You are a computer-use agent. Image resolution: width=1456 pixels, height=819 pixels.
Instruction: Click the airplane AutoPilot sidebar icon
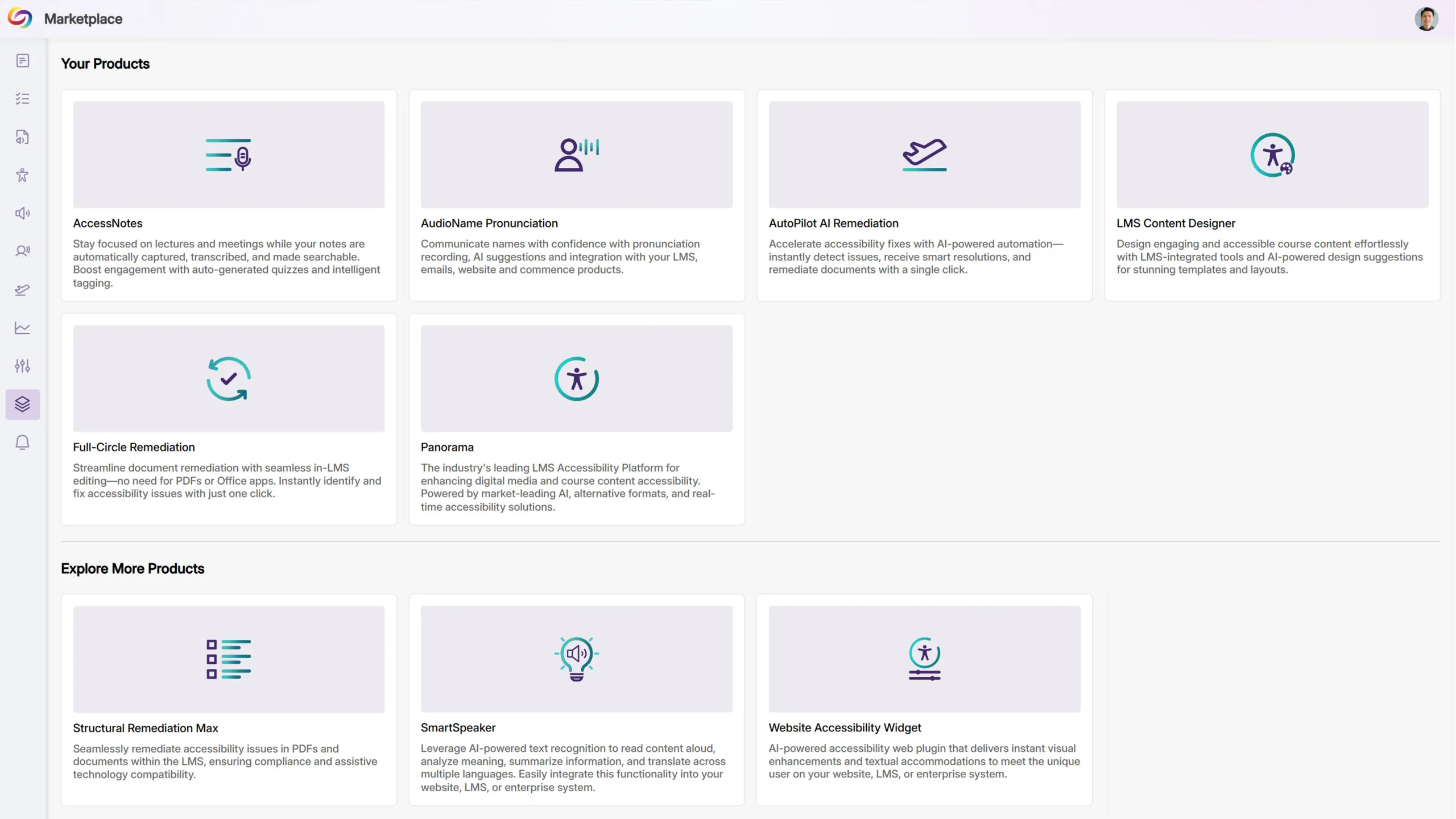[23, 290]
